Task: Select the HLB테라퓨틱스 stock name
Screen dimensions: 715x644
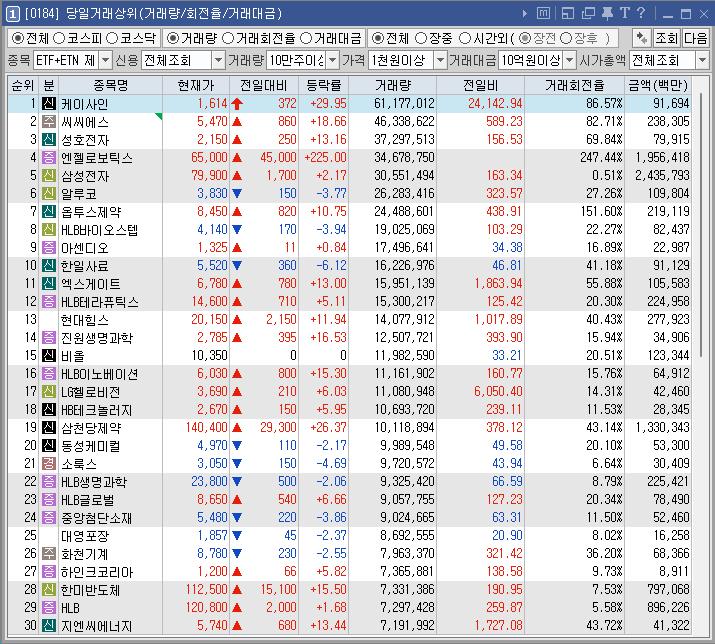Action: 100,302
